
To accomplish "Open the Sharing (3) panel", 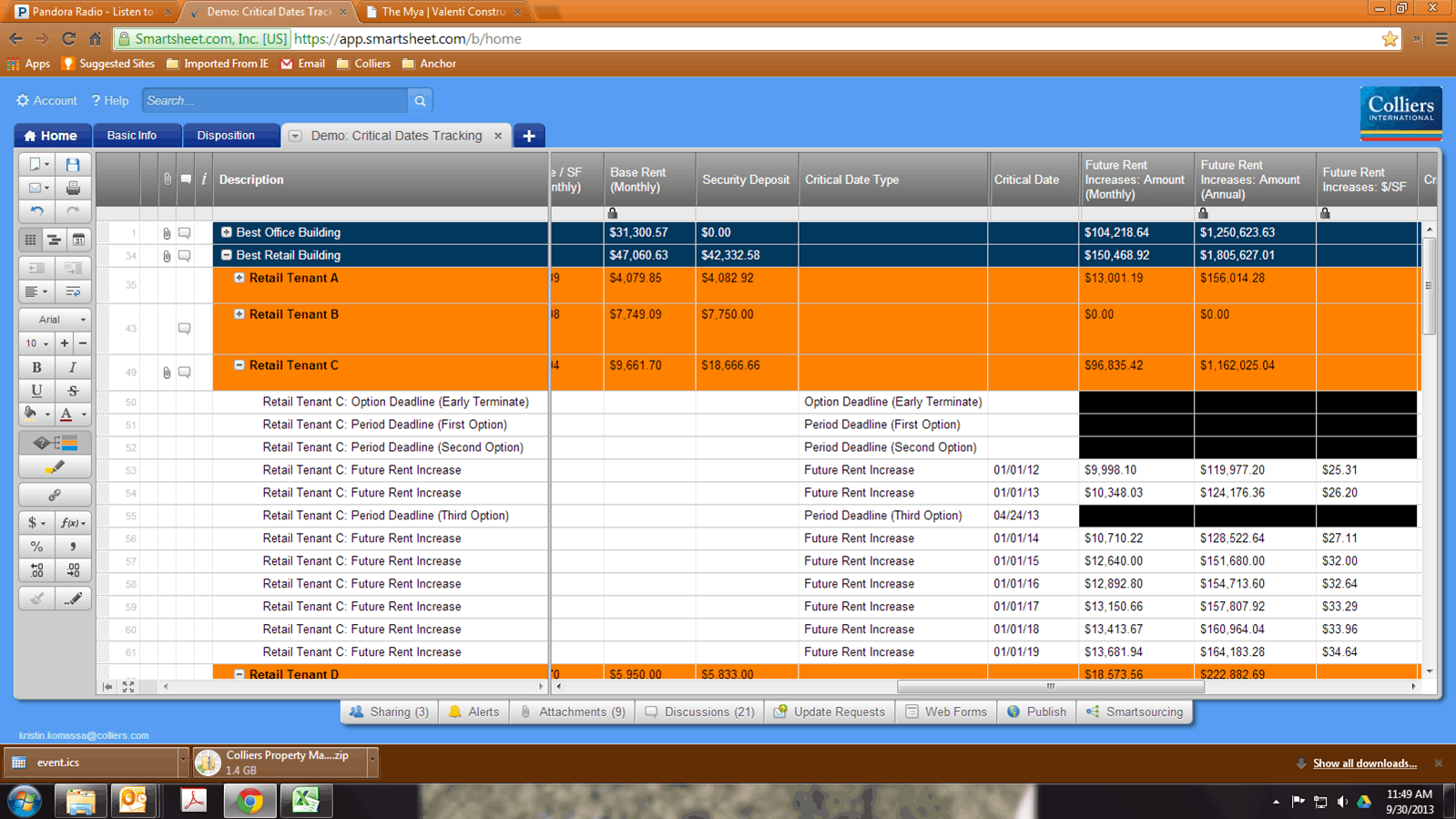I will (x=390, y=712).
